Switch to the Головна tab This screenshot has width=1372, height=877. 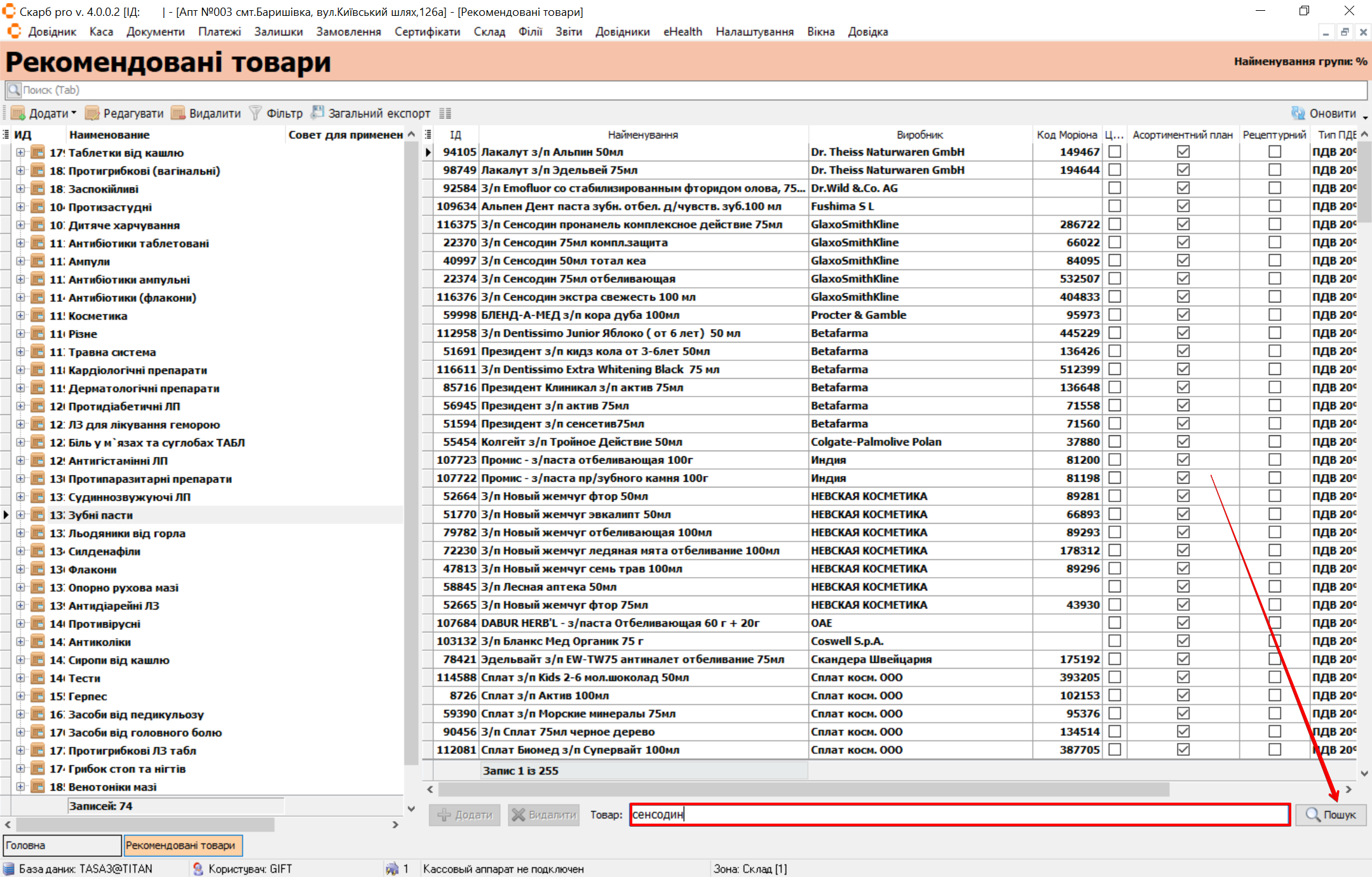(x=62, y=845)
